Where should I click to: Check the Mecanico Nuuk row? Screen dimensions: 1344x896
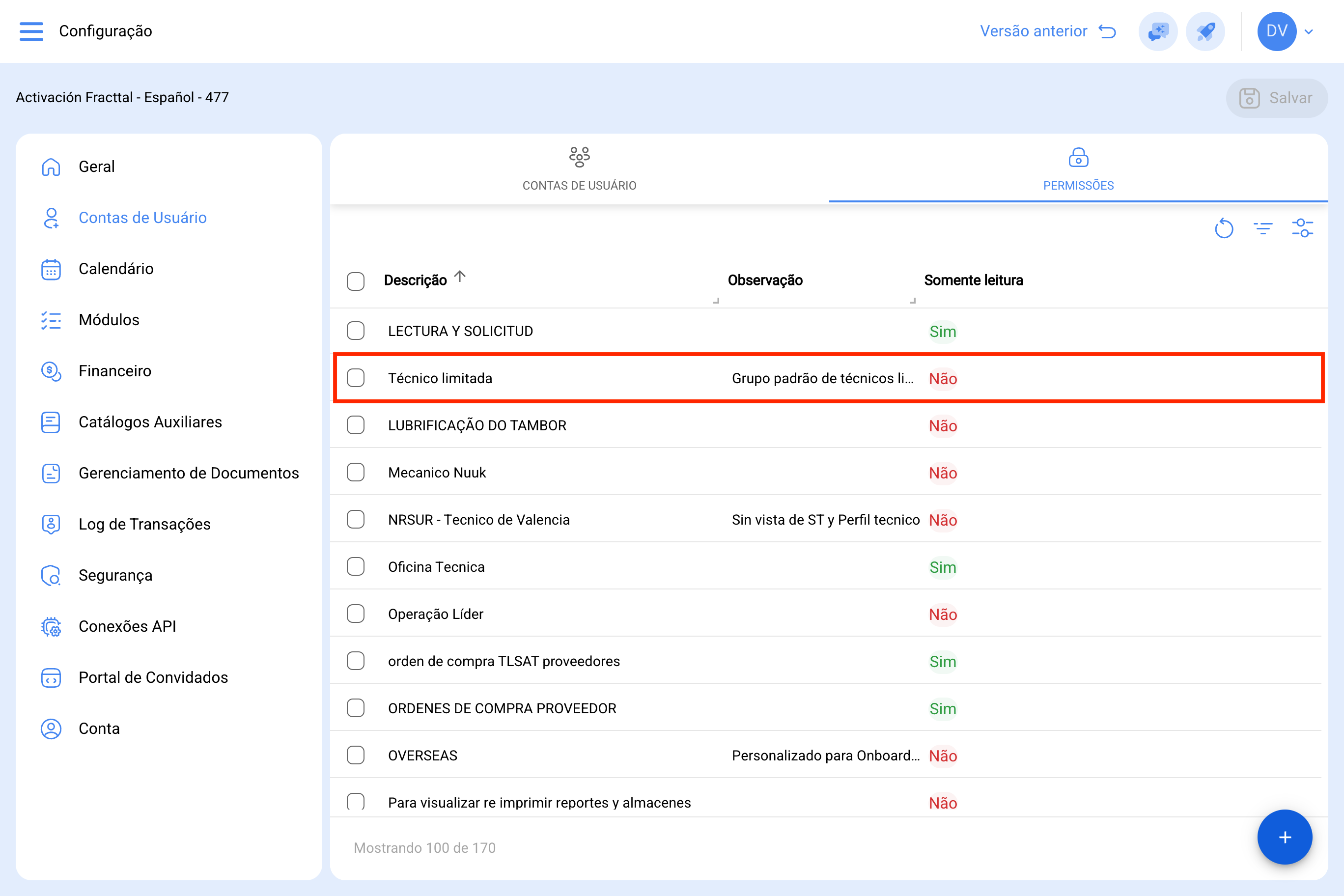[356, 472]
